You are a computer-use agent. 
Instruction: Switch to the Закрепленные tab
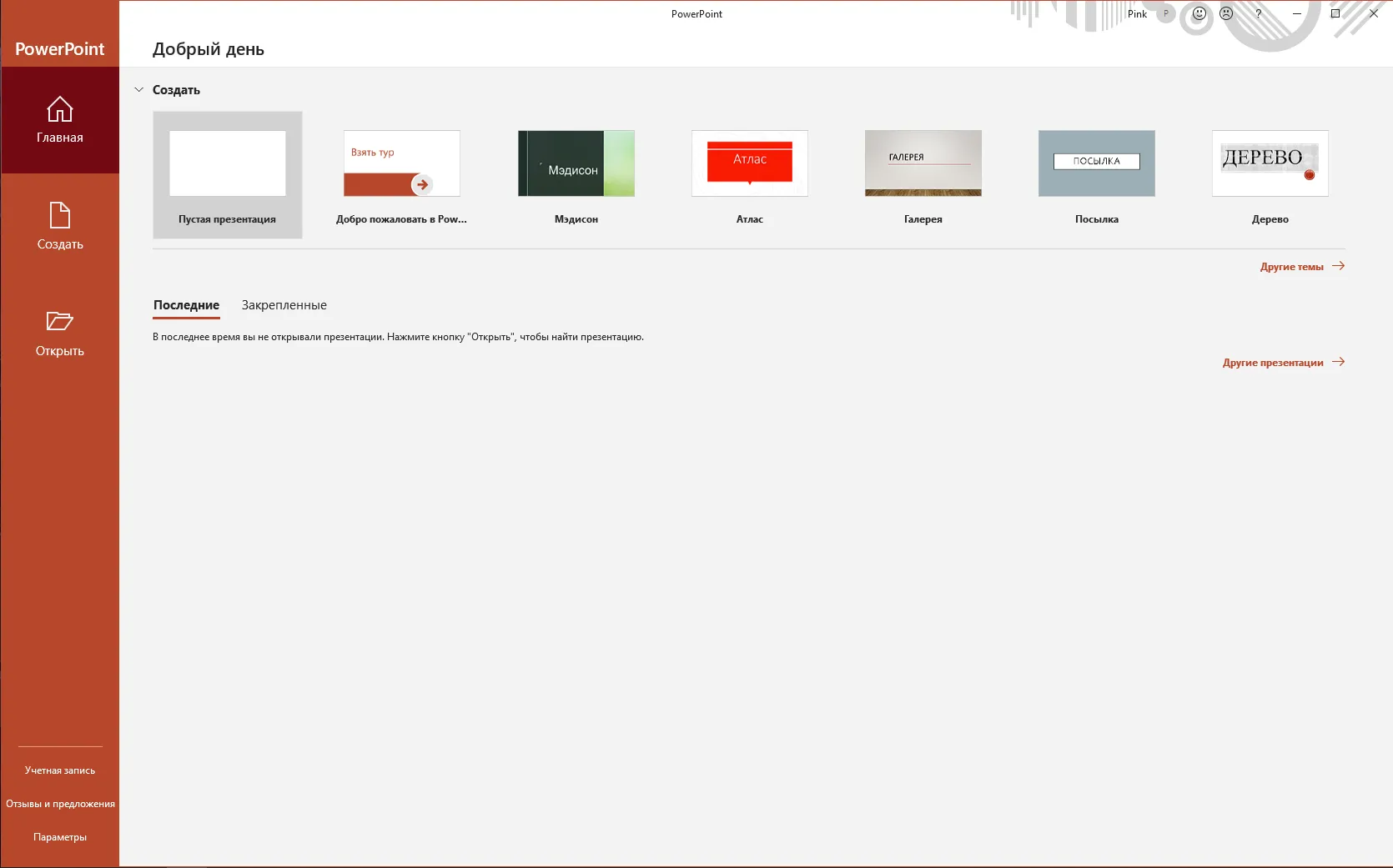(284, 305)
